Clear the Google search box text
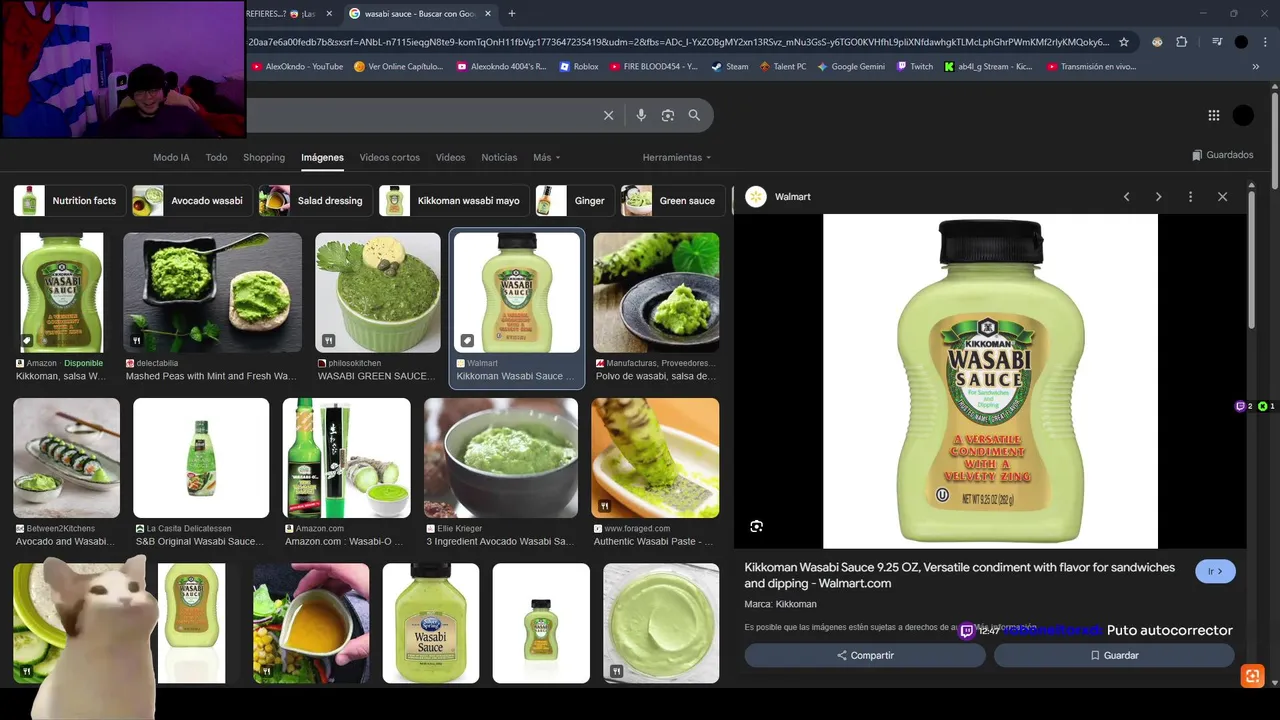 pyautogui.click(x=608, y=115)
